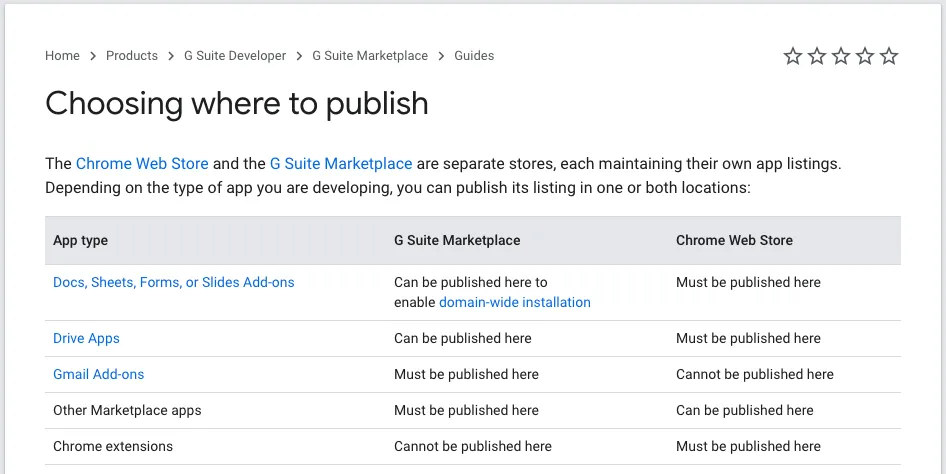Visit the Drive Apps link
The height and width of the screenshot is (474, 946).
pos(86,339)
